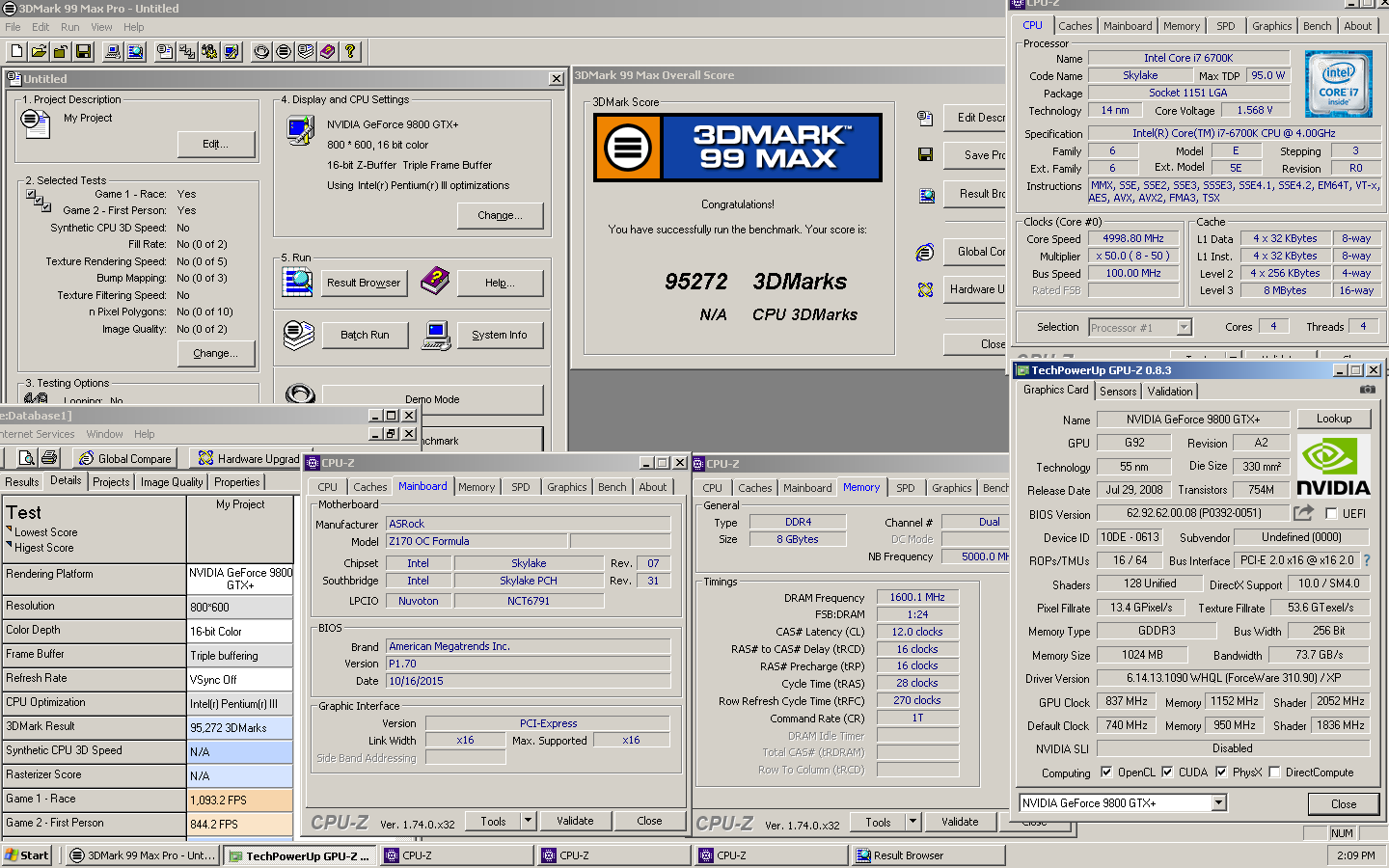1389x868 pixels.
Task: Click the atom icon beside Hardware Upgrade
Action: [x=925, y=289]
